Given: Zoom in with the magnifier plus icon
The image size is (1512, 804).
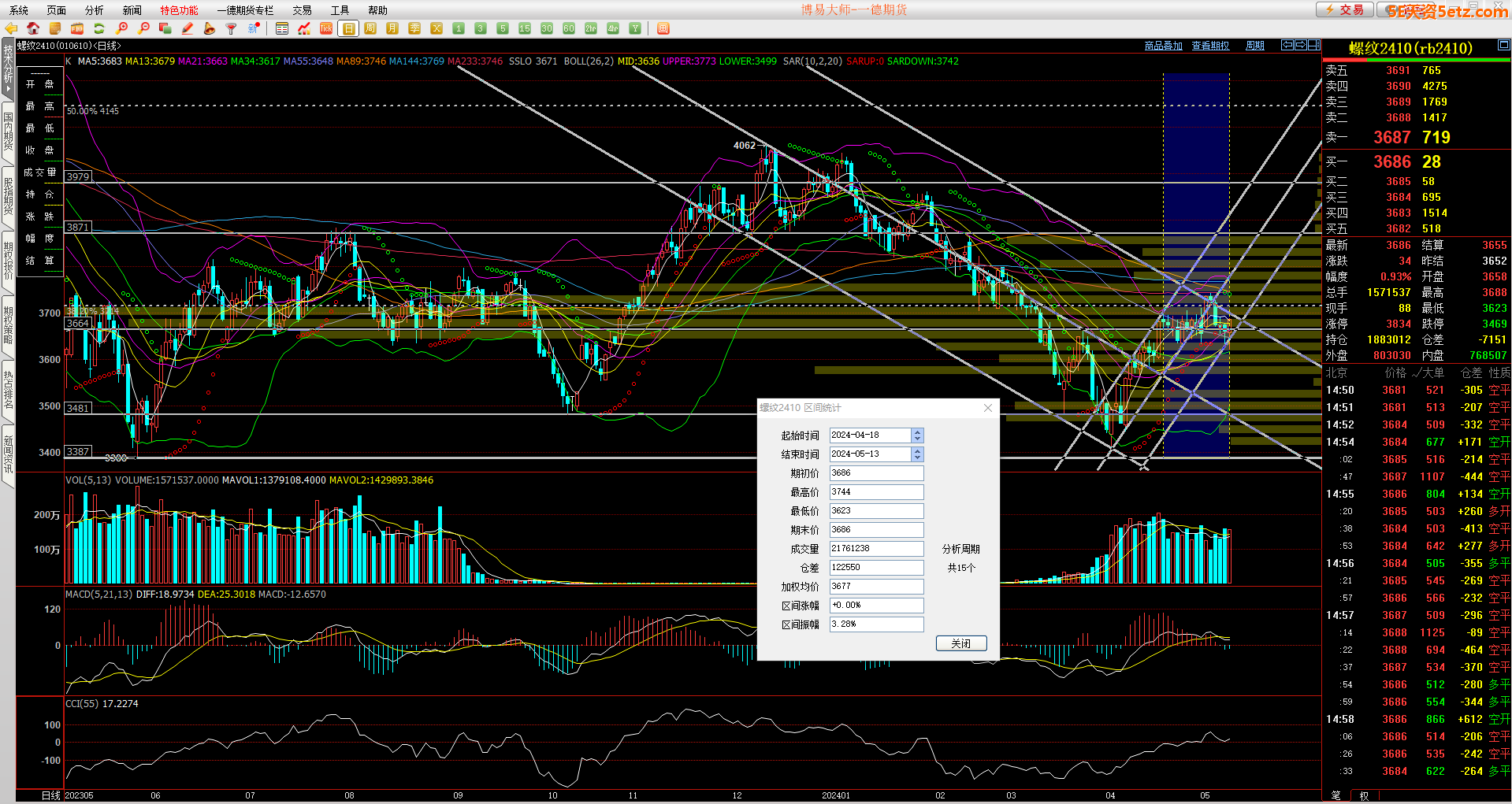Looking at the screenshot, I should 121,28.
